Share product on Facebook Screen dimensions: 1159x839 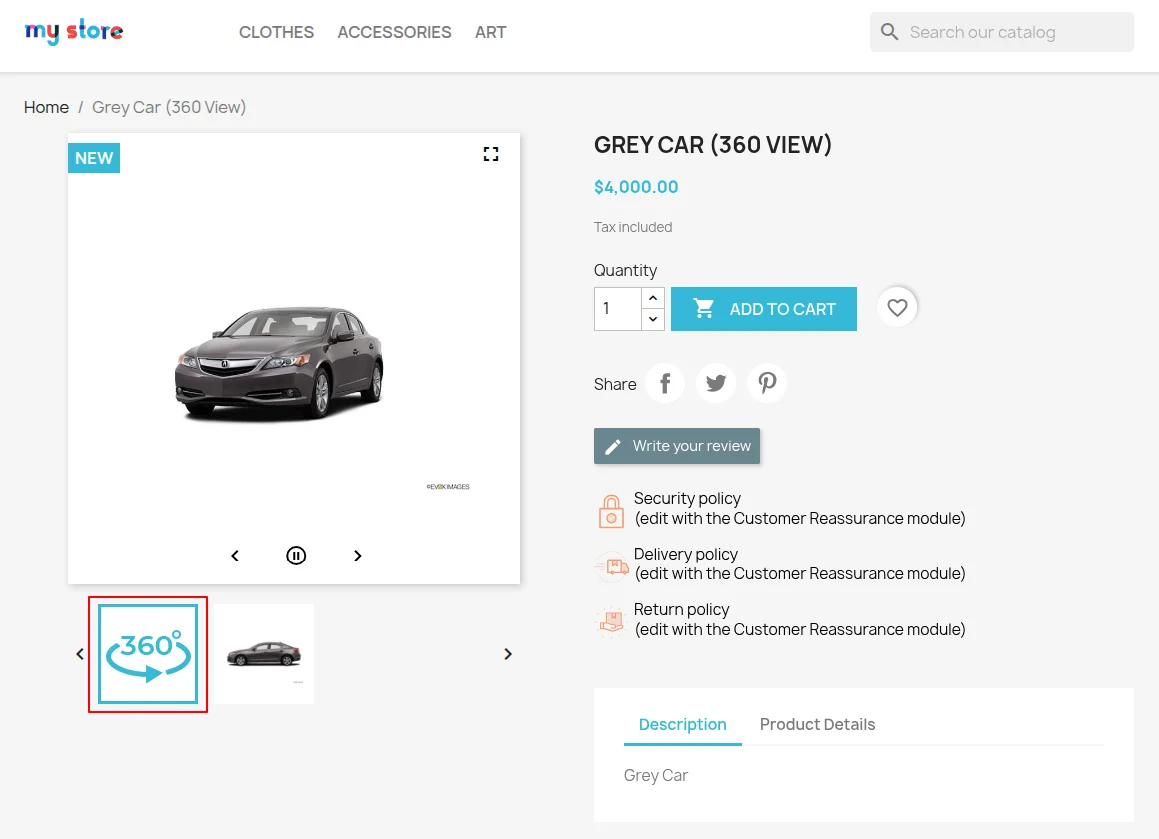(x=665, y=383)
